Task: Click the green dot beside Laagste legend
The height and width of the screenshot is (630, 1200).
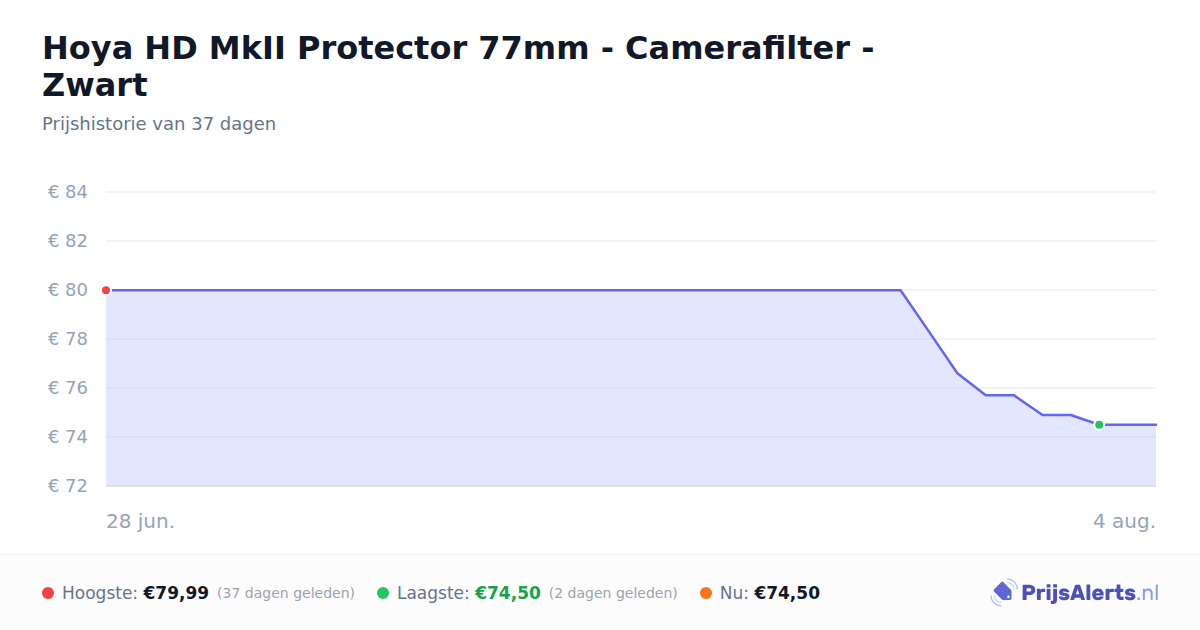Action: (383, 593)
